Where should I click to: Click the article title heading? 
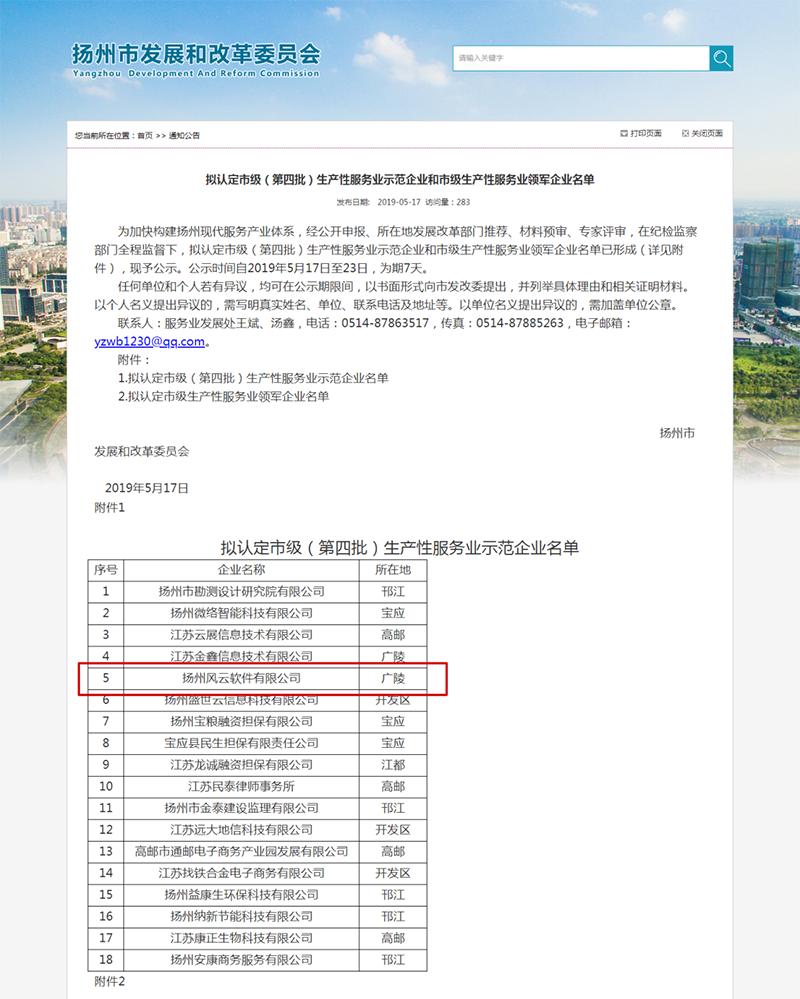[x=400, y=180]
